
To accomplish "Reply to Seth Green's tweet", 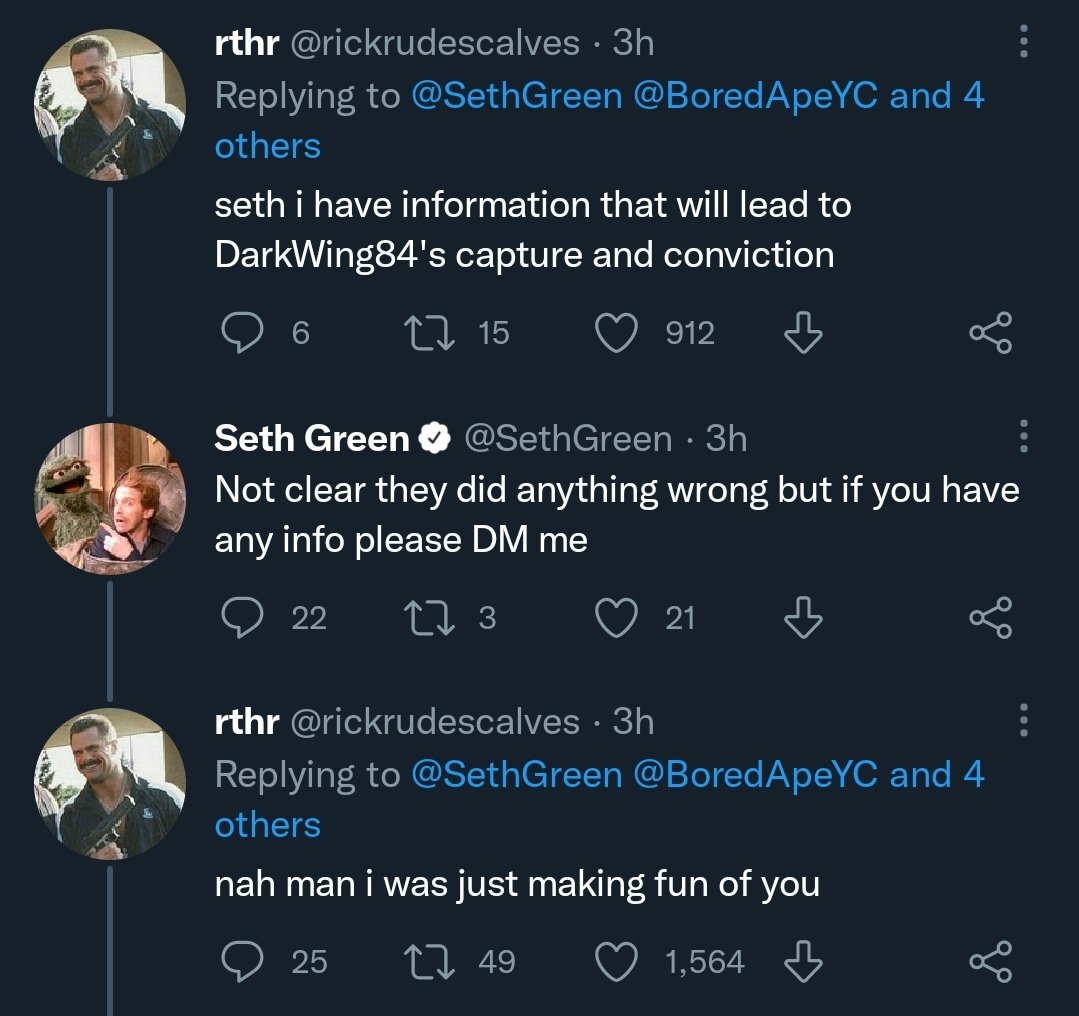I will click(242, 617).
